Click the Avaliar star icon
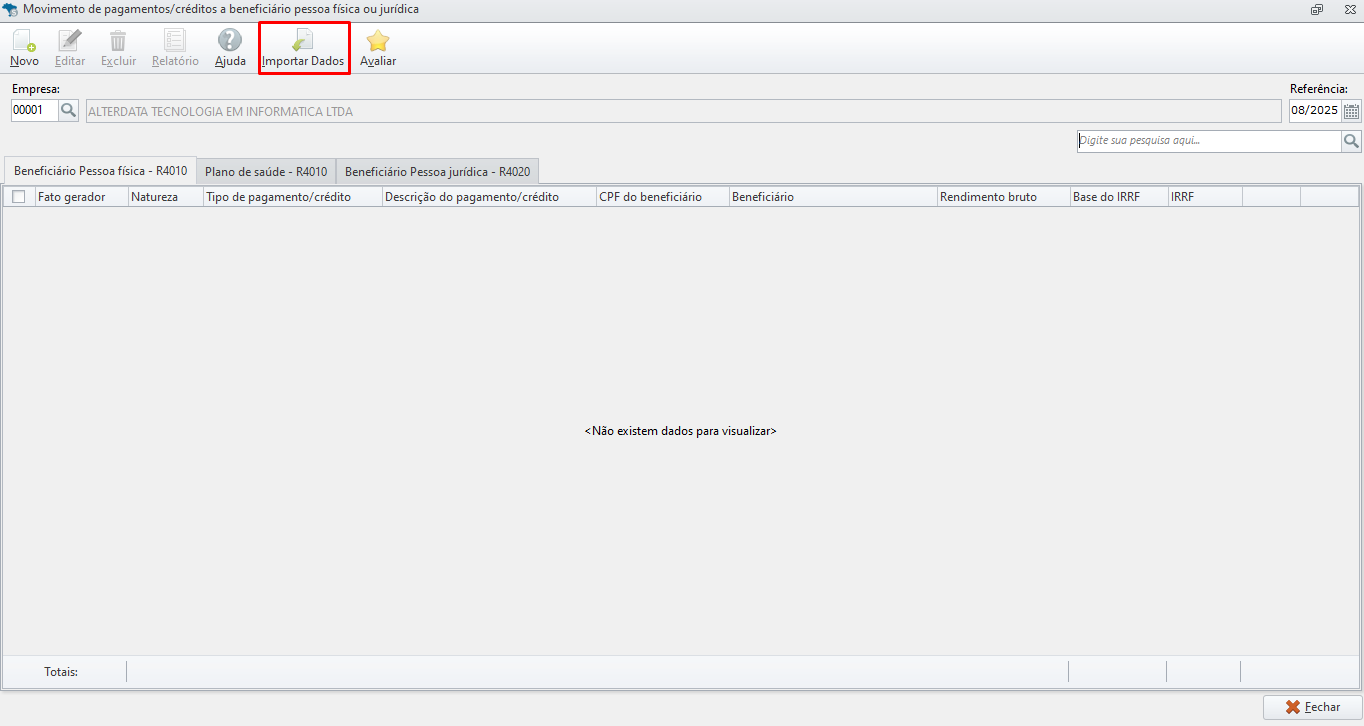This screenshot has width=1364, height=726. coord(378,41)
